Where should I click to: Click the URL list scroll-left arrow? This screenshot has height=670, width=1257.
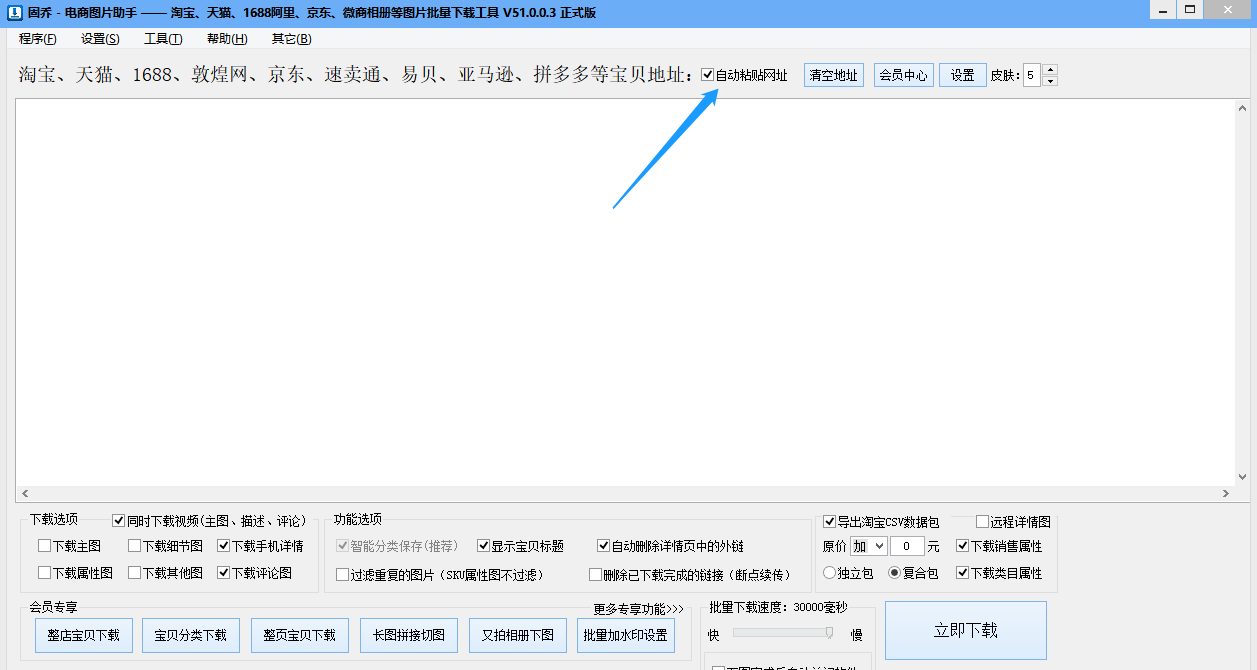coord(25,494)
